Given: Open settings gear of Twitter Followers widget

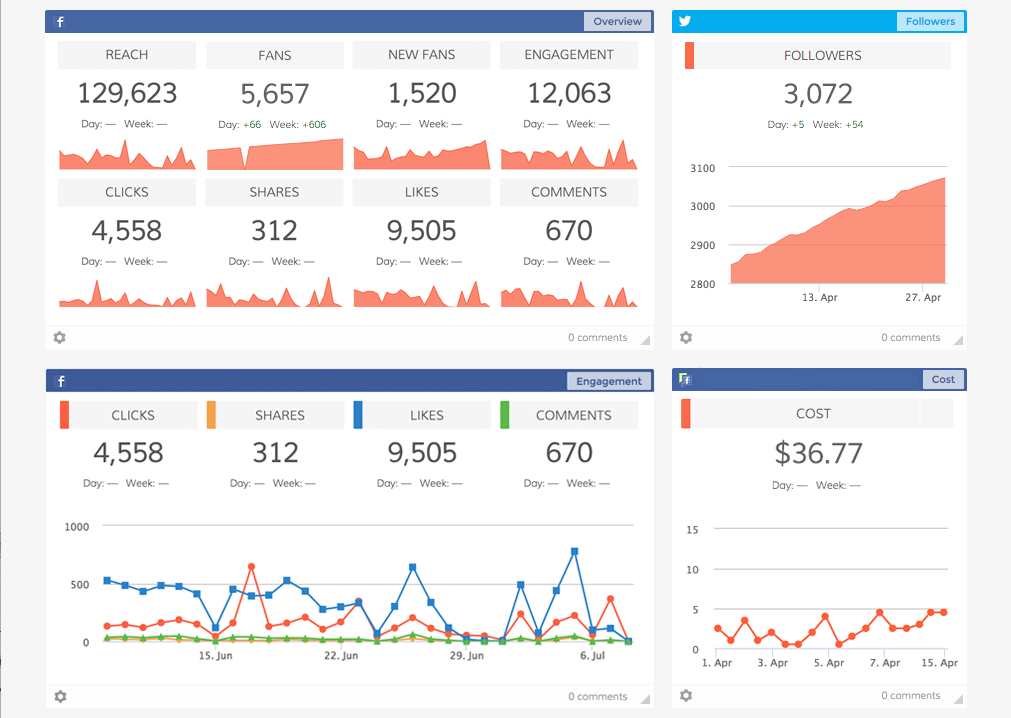Looking at the screenshot, I should click(x=685, y=338).
